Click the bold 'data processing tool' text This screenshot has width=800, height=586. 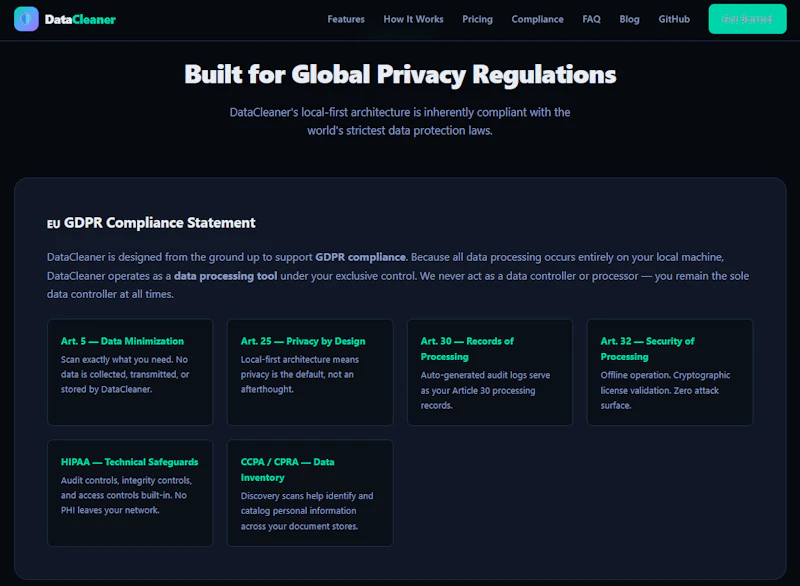226,276
